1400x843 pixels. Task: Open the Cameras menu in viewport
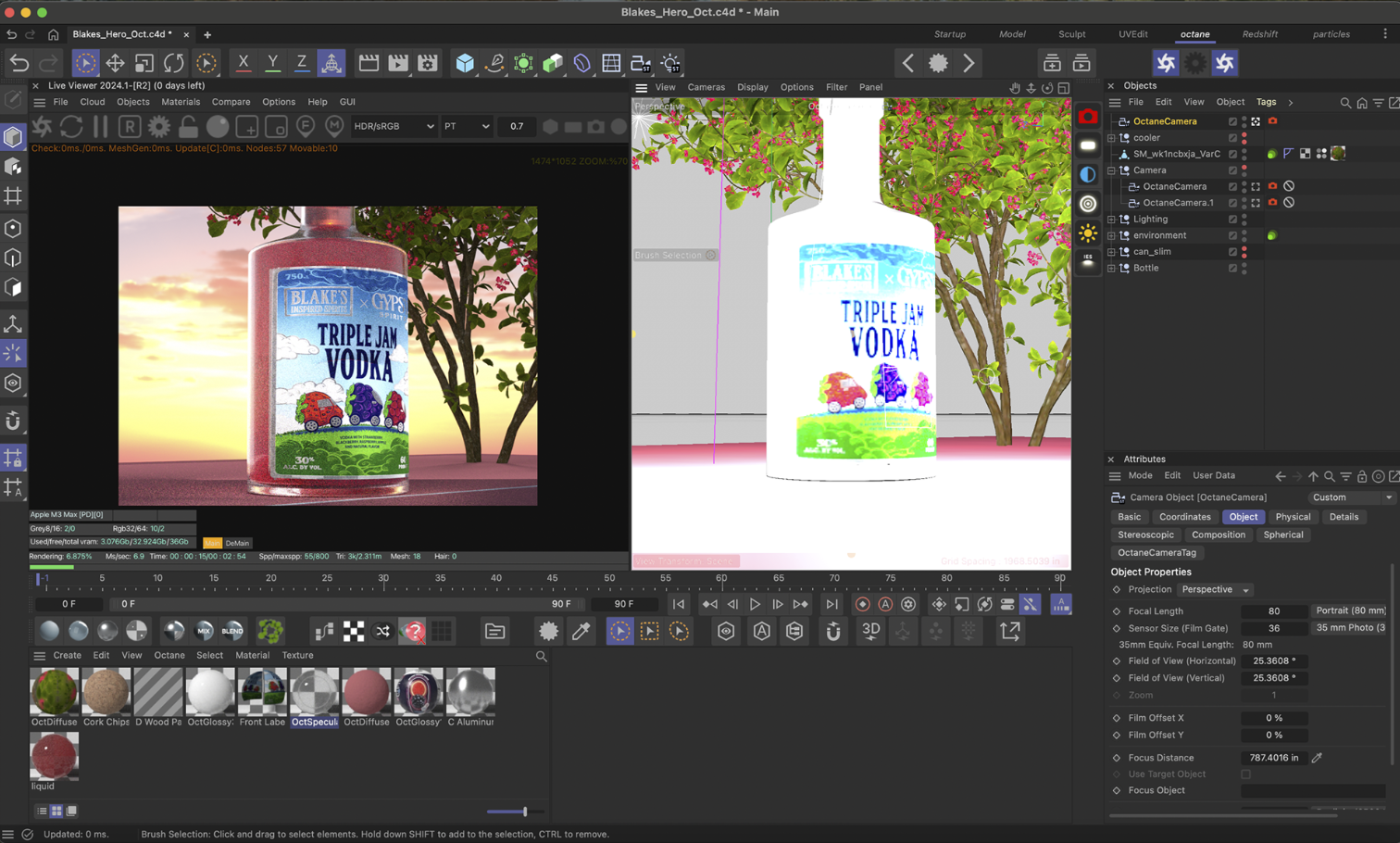pos(706,87)
